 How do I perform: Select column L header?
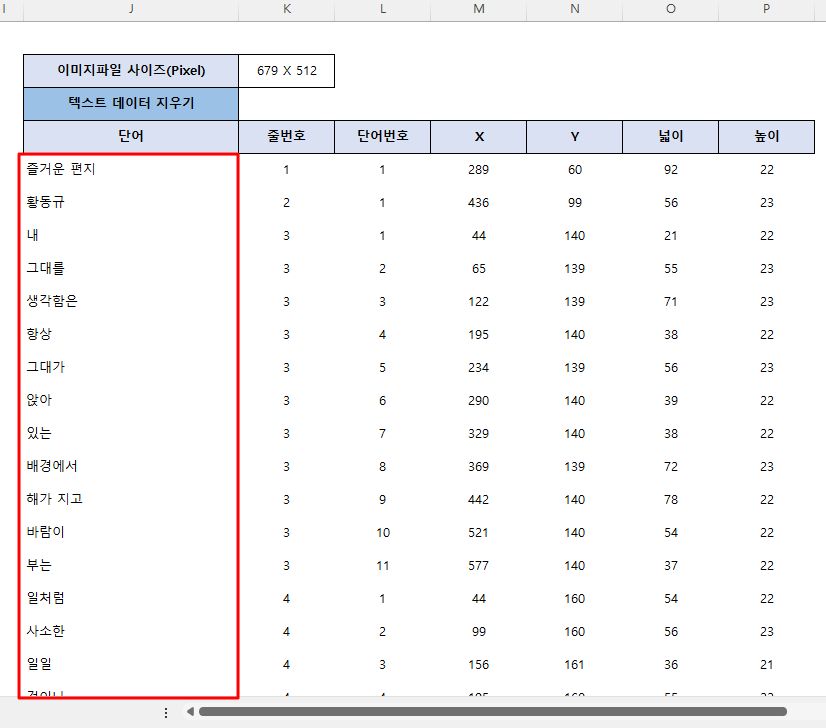click(382, 9)
